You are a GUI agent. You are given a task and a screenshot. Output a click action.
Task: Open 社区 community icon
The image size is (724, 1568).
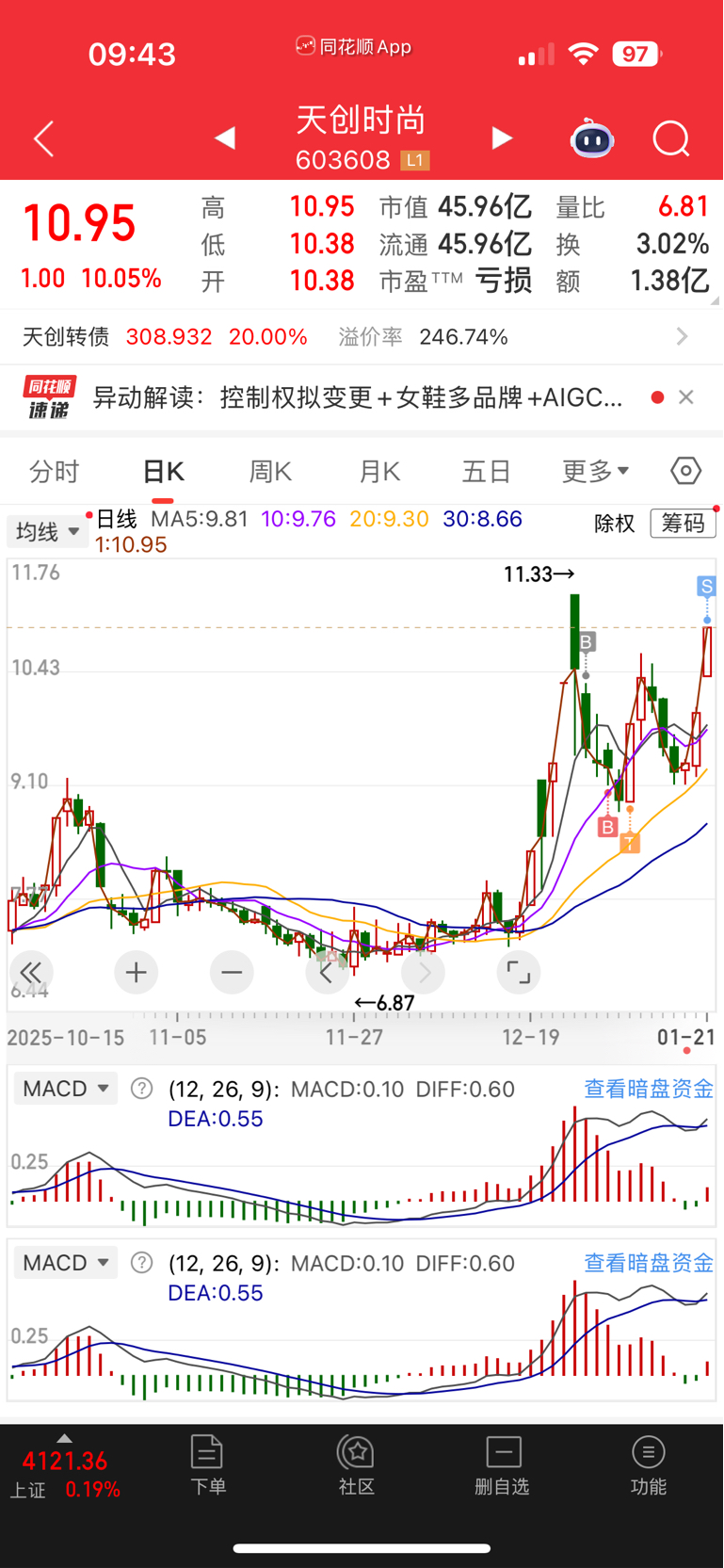[357, 1465]
